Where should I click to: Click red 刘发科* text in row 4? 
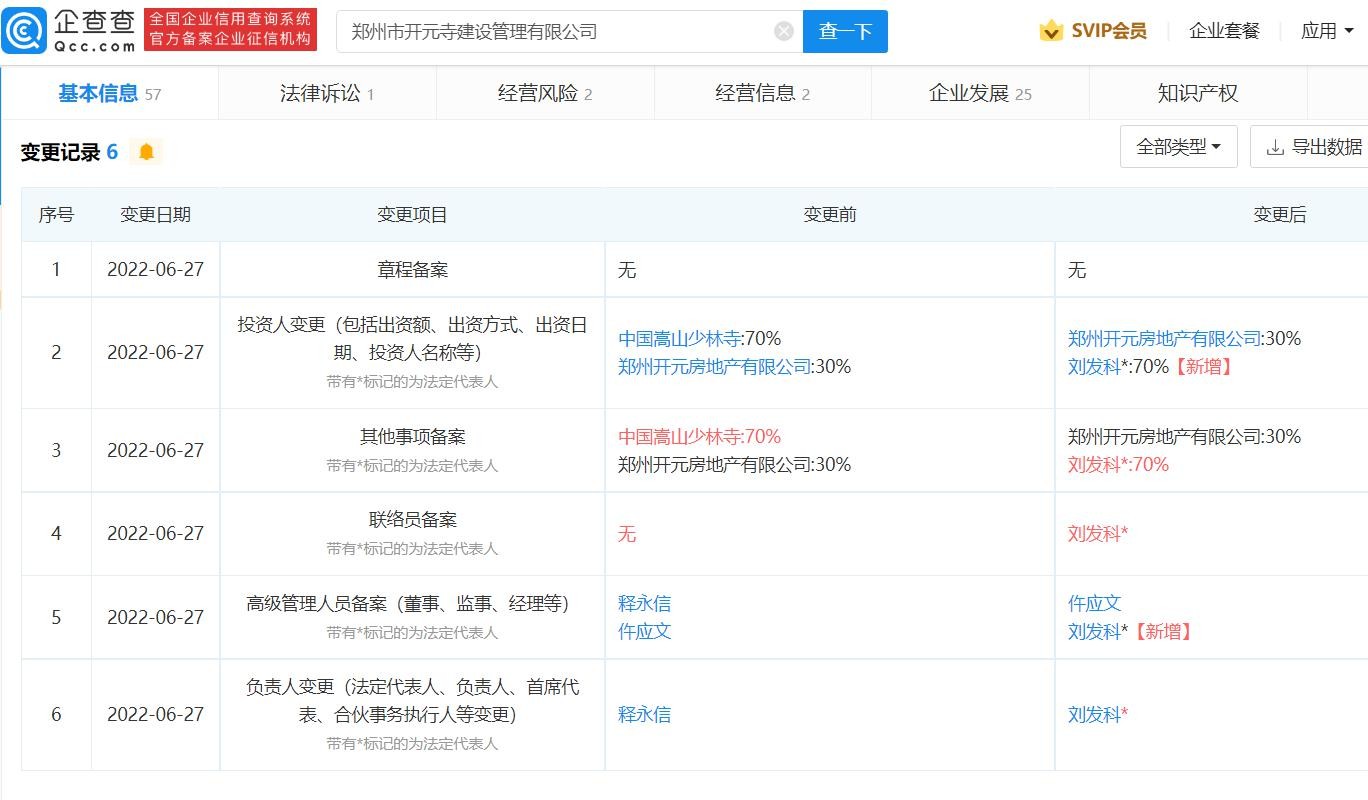pos(1098,534)
